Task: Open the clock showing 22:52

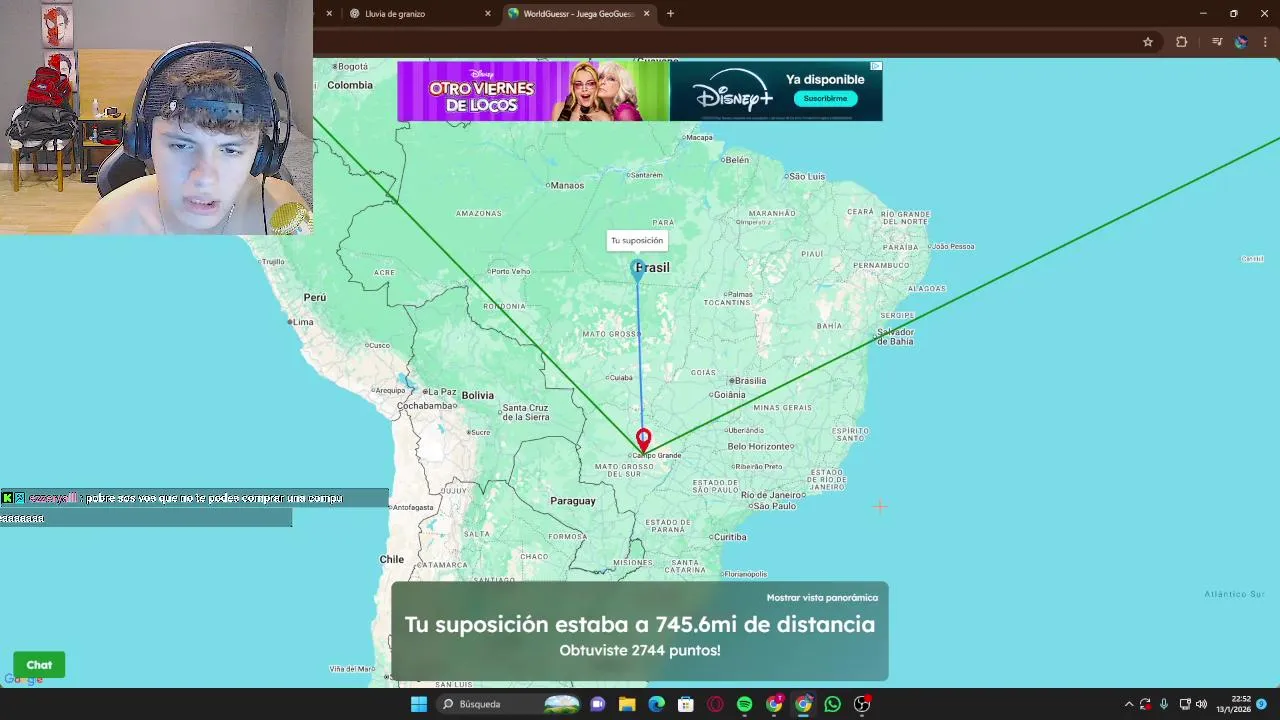Action: click(x=1233, y=704)
